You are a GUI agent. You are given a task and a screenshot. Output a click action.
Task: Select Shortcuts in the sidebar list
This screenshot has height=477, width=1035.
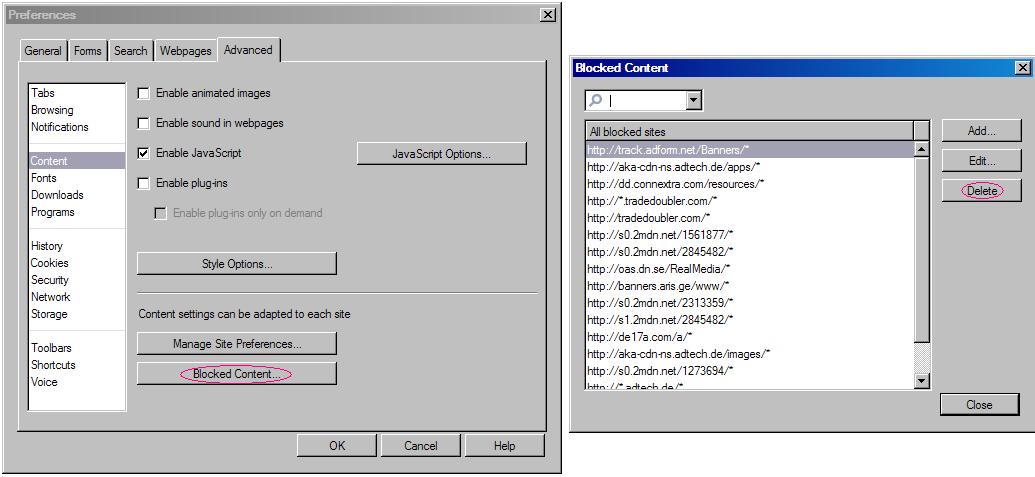point(53,366)
